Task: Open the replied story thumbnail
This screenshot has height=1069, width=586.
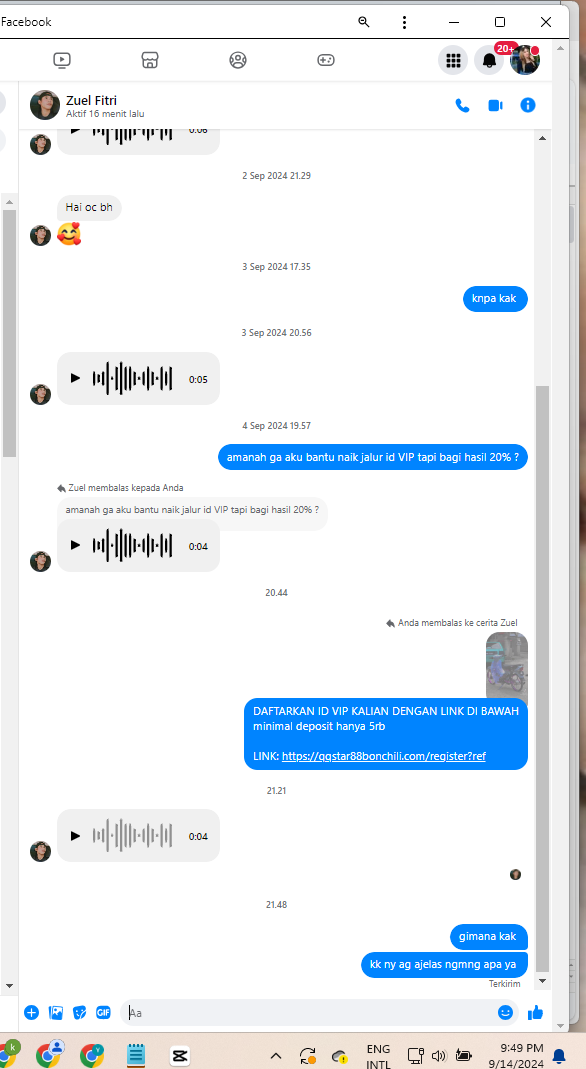Action: click(506, 665)
